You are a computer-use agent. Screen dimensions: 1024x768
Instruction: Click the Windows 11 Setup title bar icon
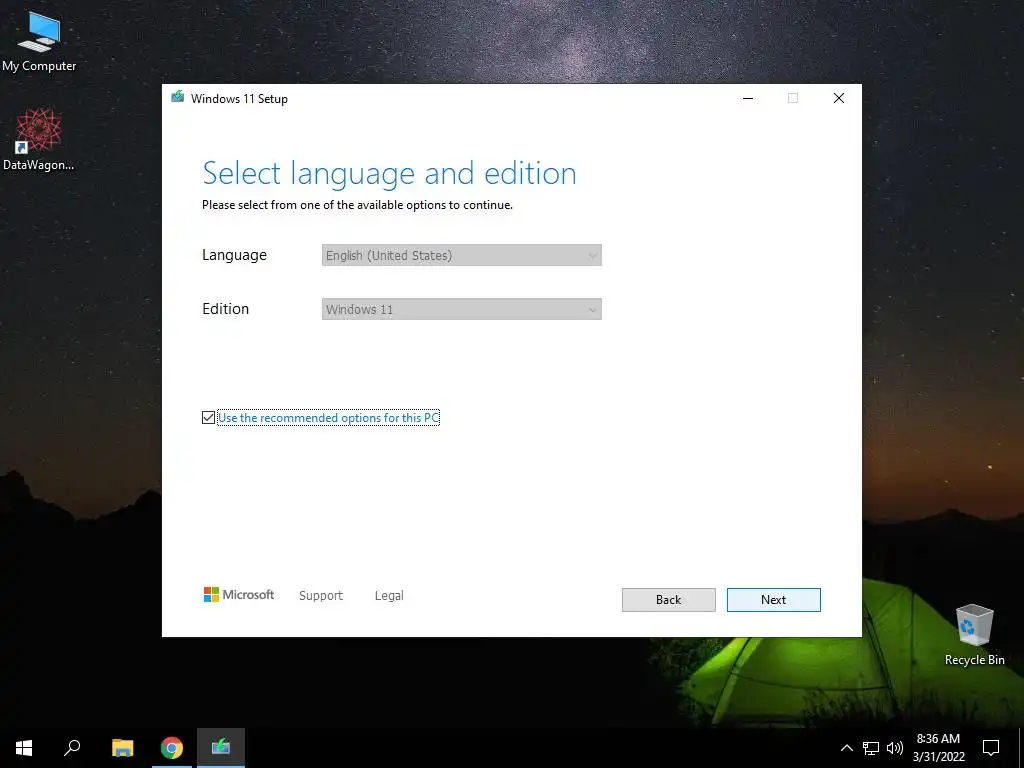pos(178,97)
